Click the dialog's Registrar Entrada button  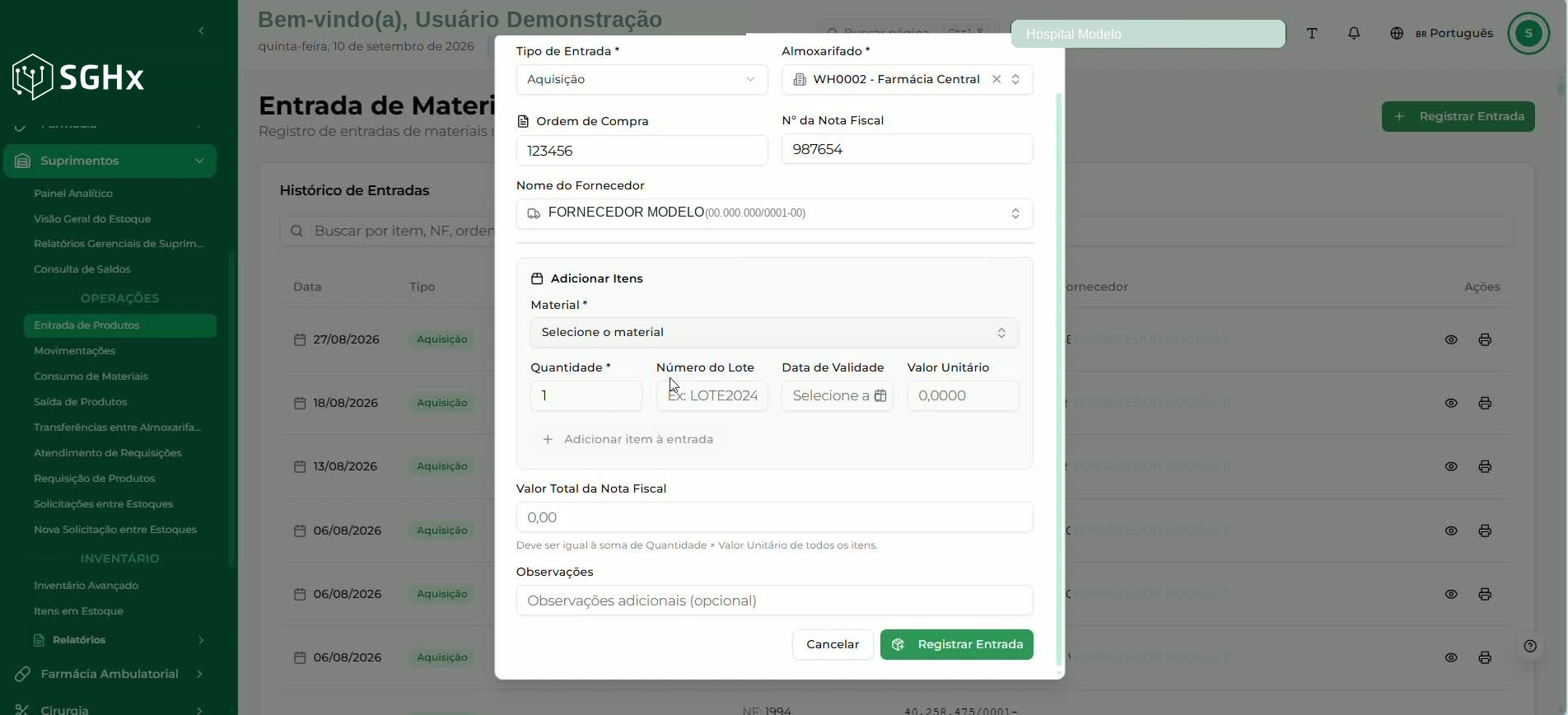coord(956,644)
